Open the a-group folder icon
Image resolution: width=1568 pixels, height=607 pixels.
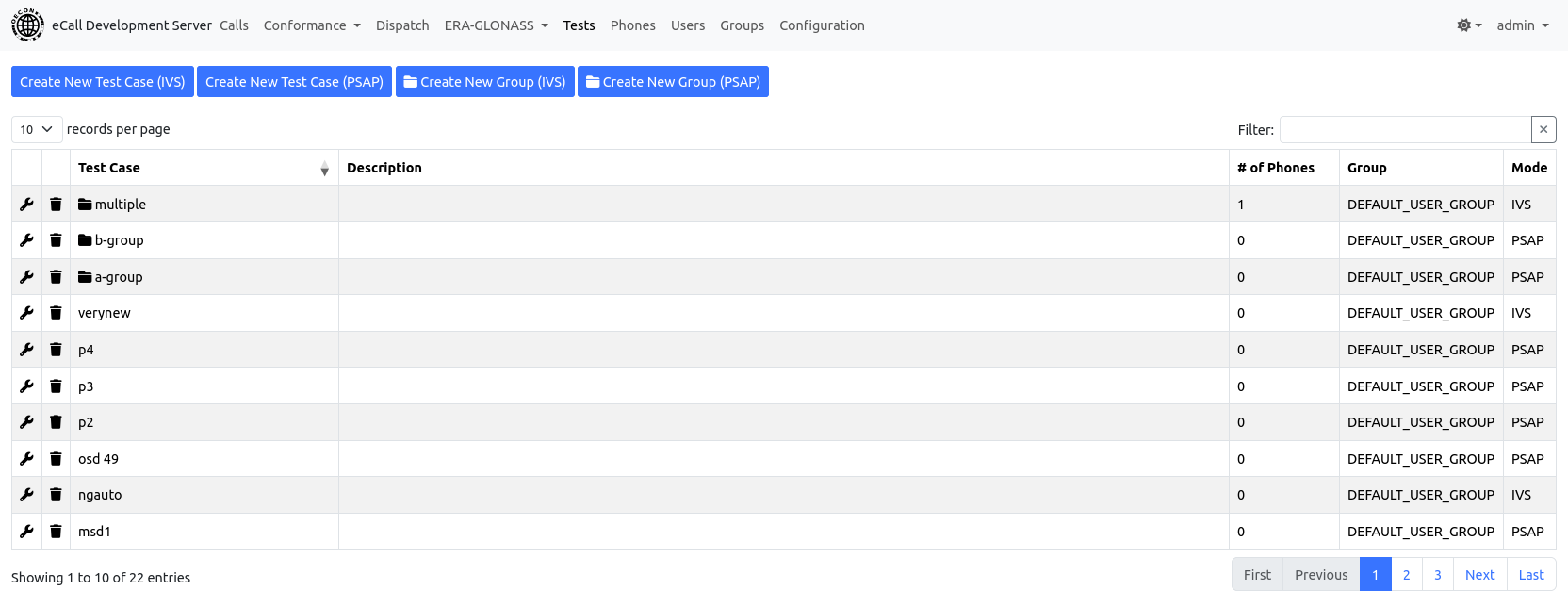point(85,277)
